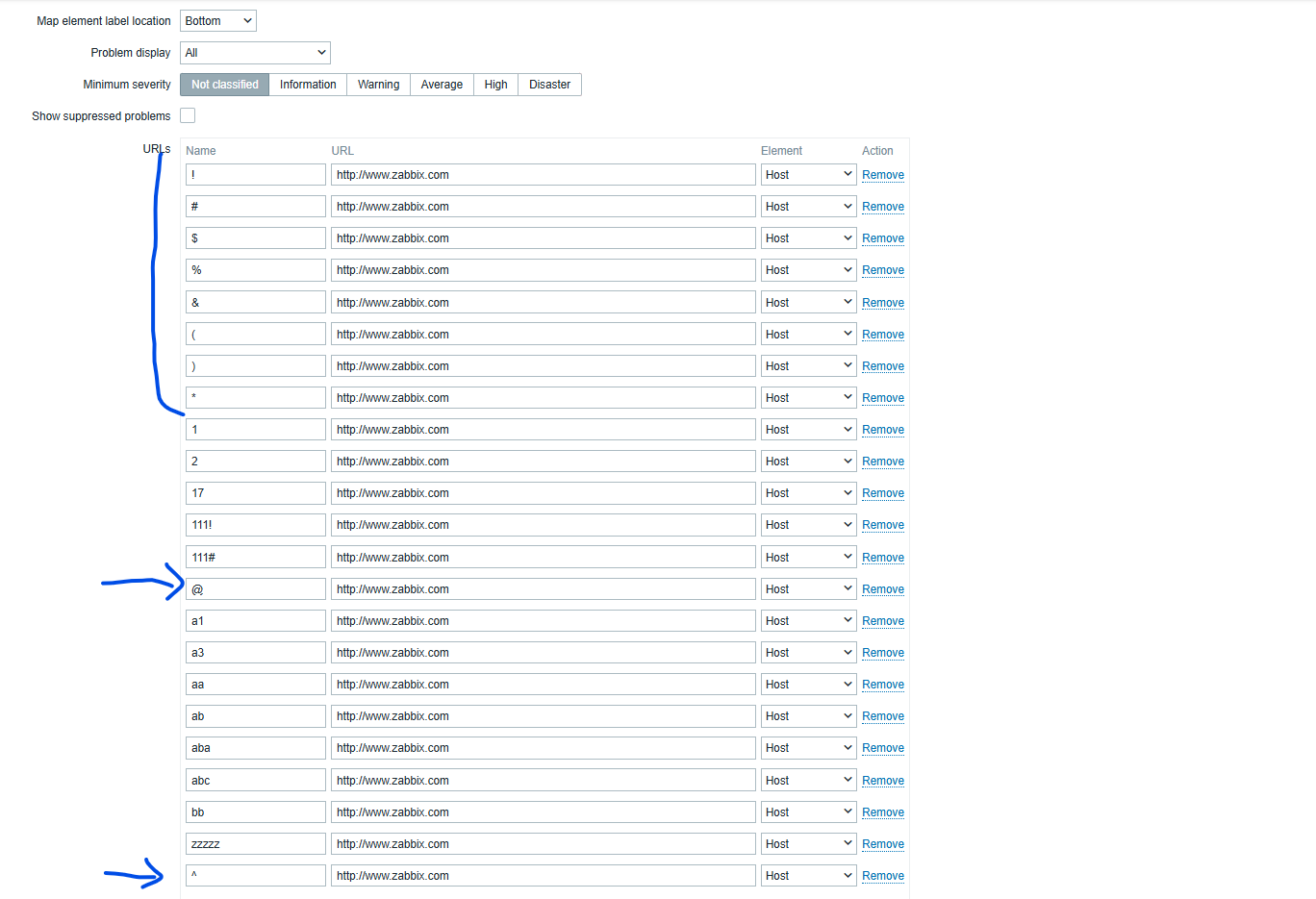
Task: Click the Name field containing 'a3'
Action: tap(256, 653)
